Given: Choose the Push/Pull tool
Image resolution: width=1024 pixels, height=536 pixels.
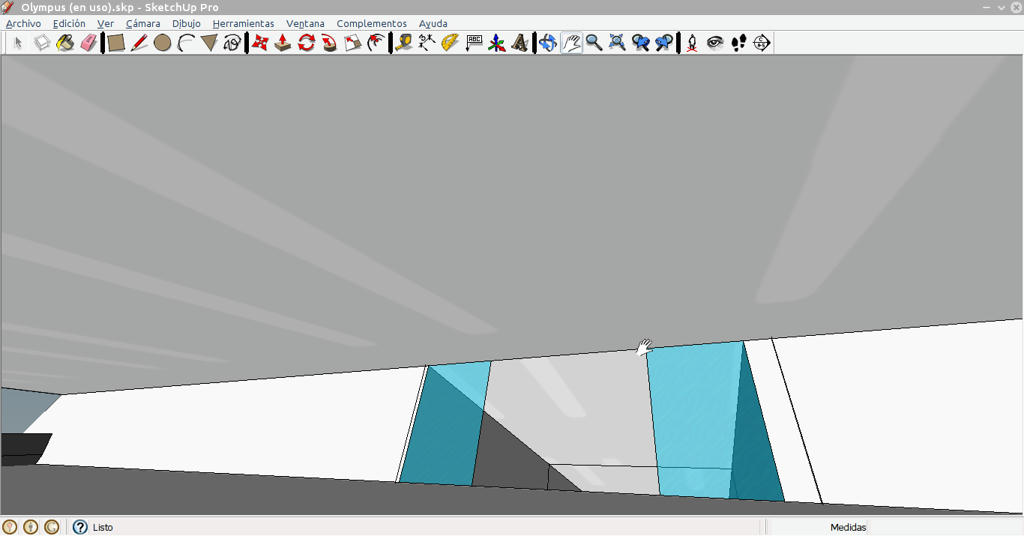Looking at the screenshot, I should point(283,43).
